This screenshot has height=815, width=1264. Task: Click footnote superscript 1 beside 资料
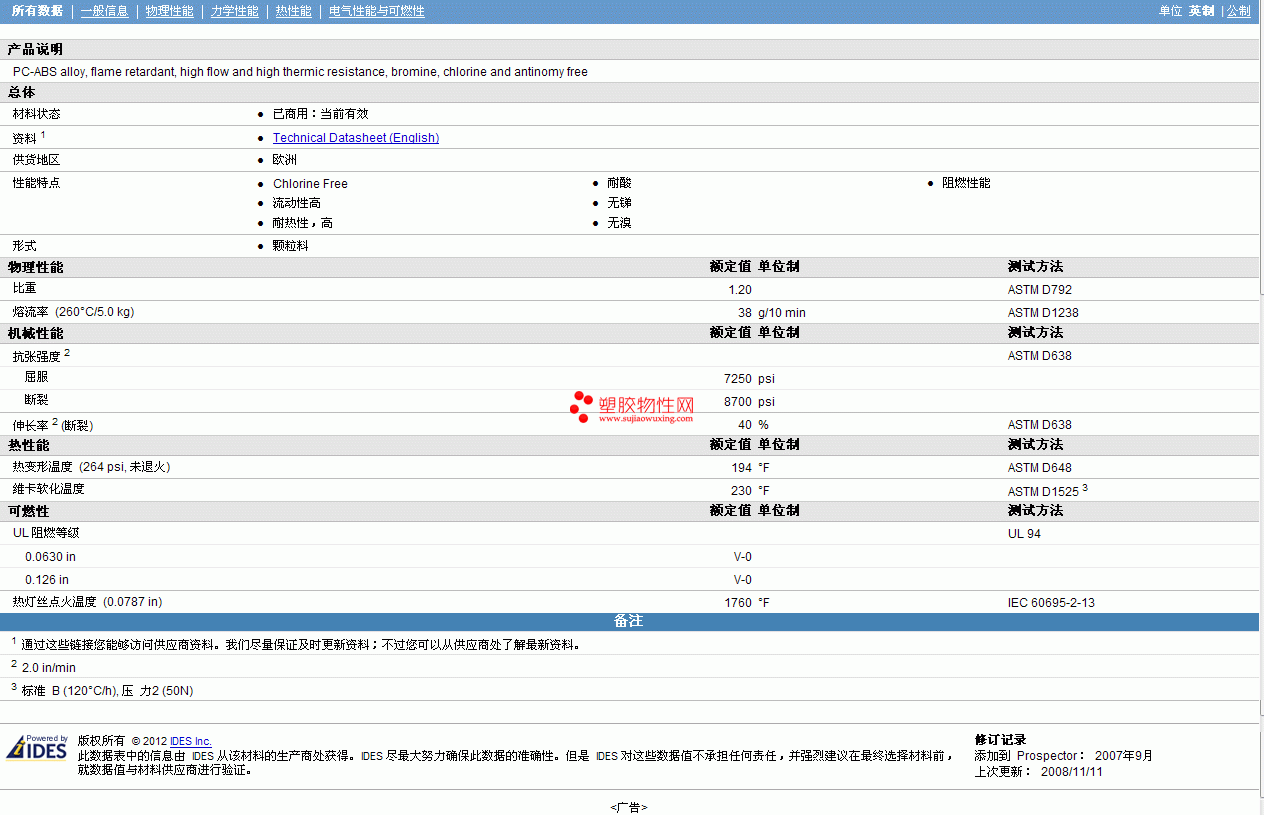(x=43, y=134)
